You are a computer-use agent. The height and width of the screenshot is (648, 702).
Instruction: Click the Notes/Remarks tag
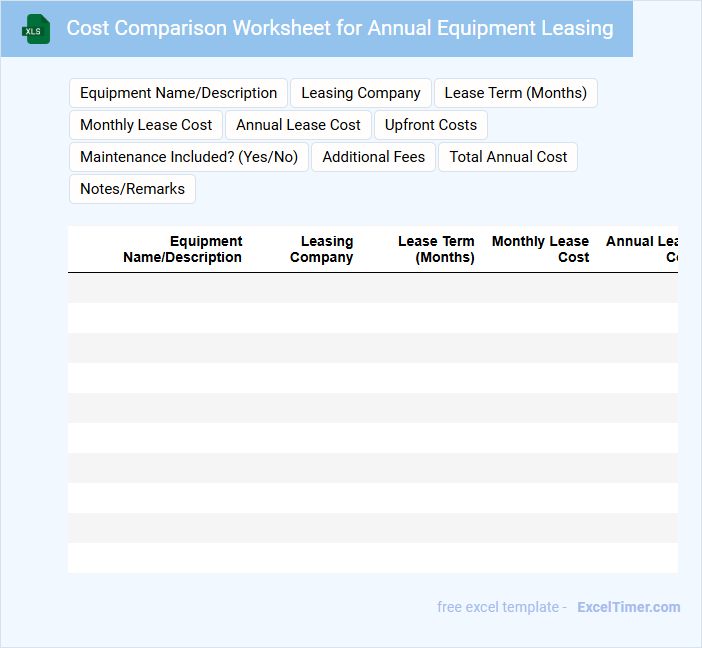[132, 189]
